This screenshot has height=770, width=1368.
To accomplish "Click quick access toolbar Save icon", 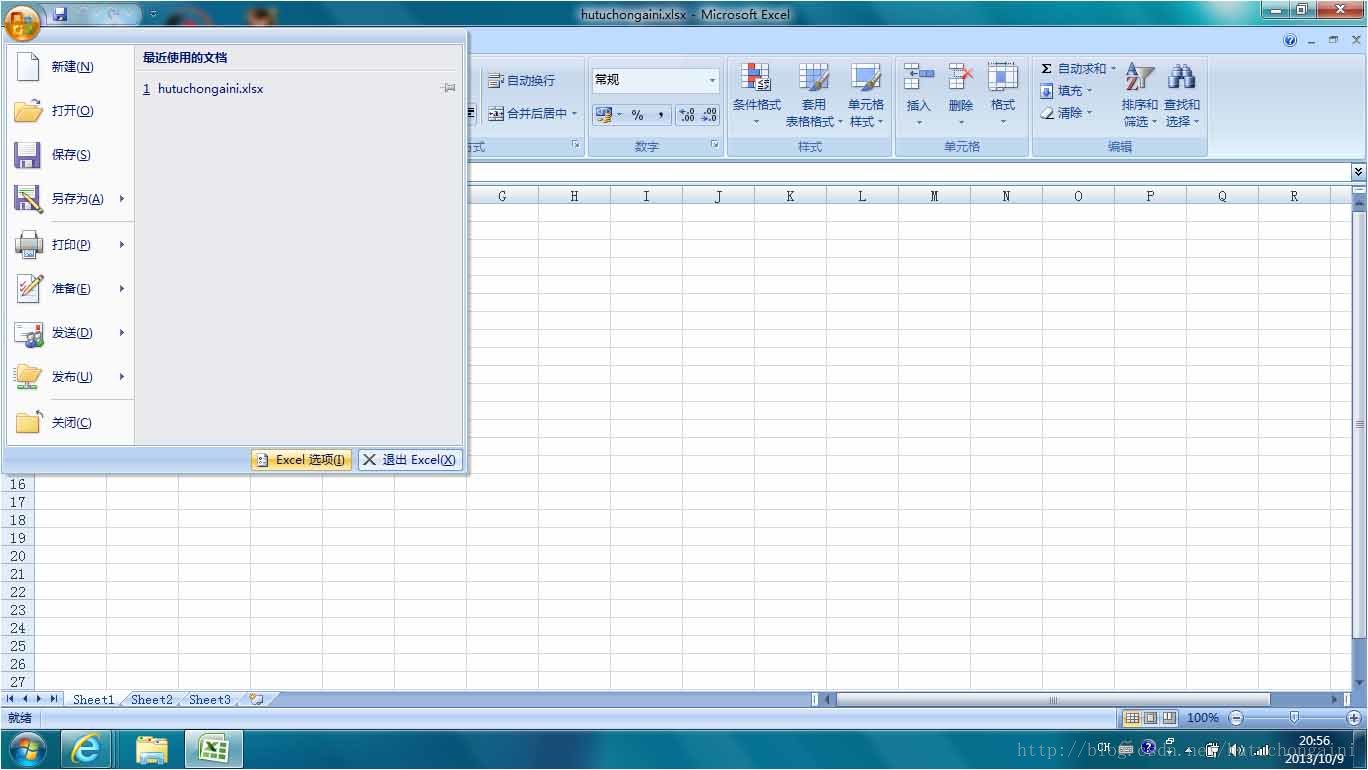I will [60, 14].
